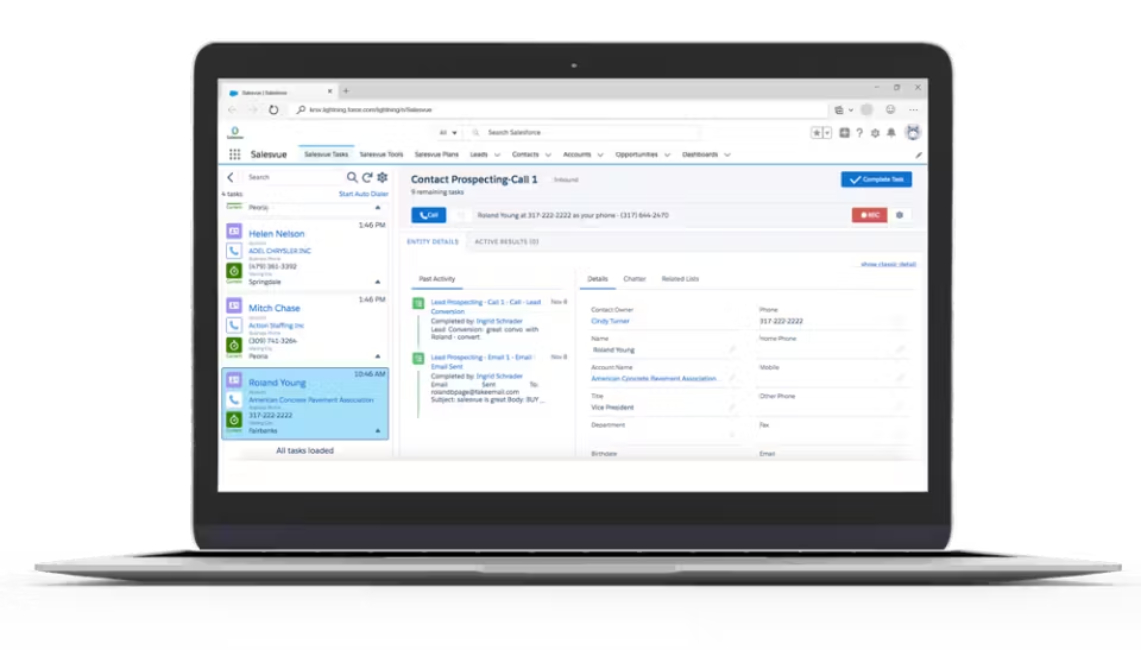Collapse Helen Nelson's card with the triangle
The image size is (1141, 650).
pos(378,282)
